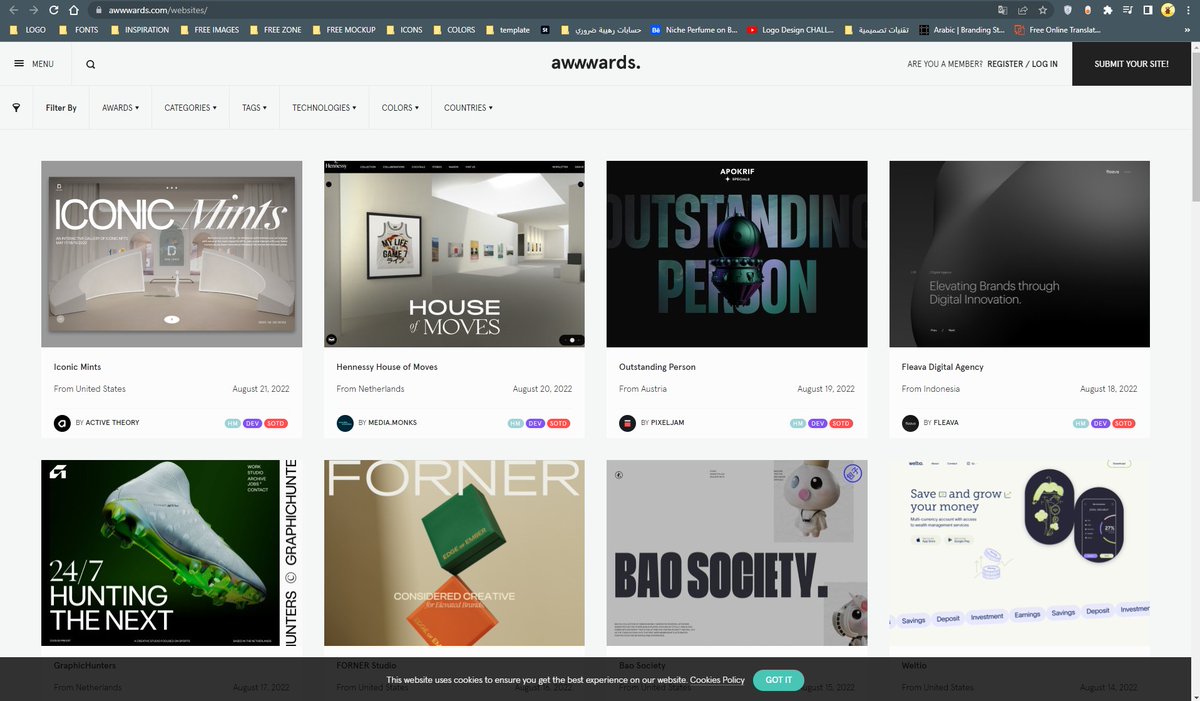The height and width of the screenshot is (701, 1200).
Task: Share this page icon in address bar
Action: (x=1023, y=10)
